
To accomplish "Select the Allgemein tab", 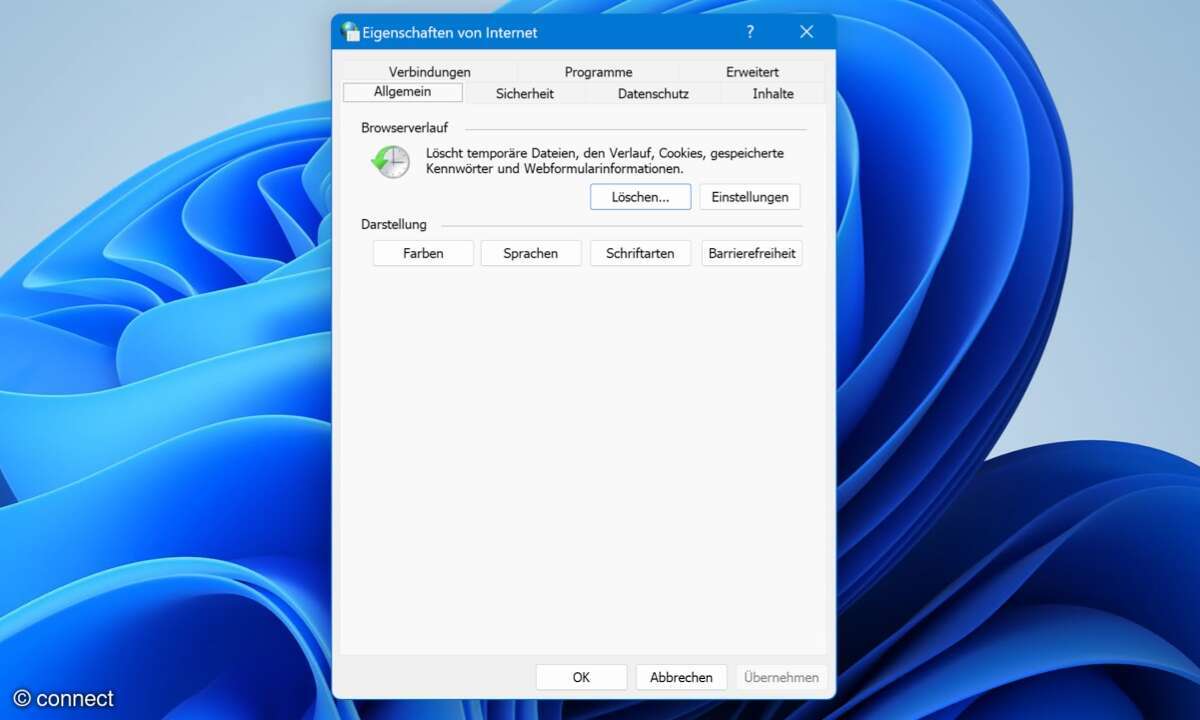I will click(402, 92).
